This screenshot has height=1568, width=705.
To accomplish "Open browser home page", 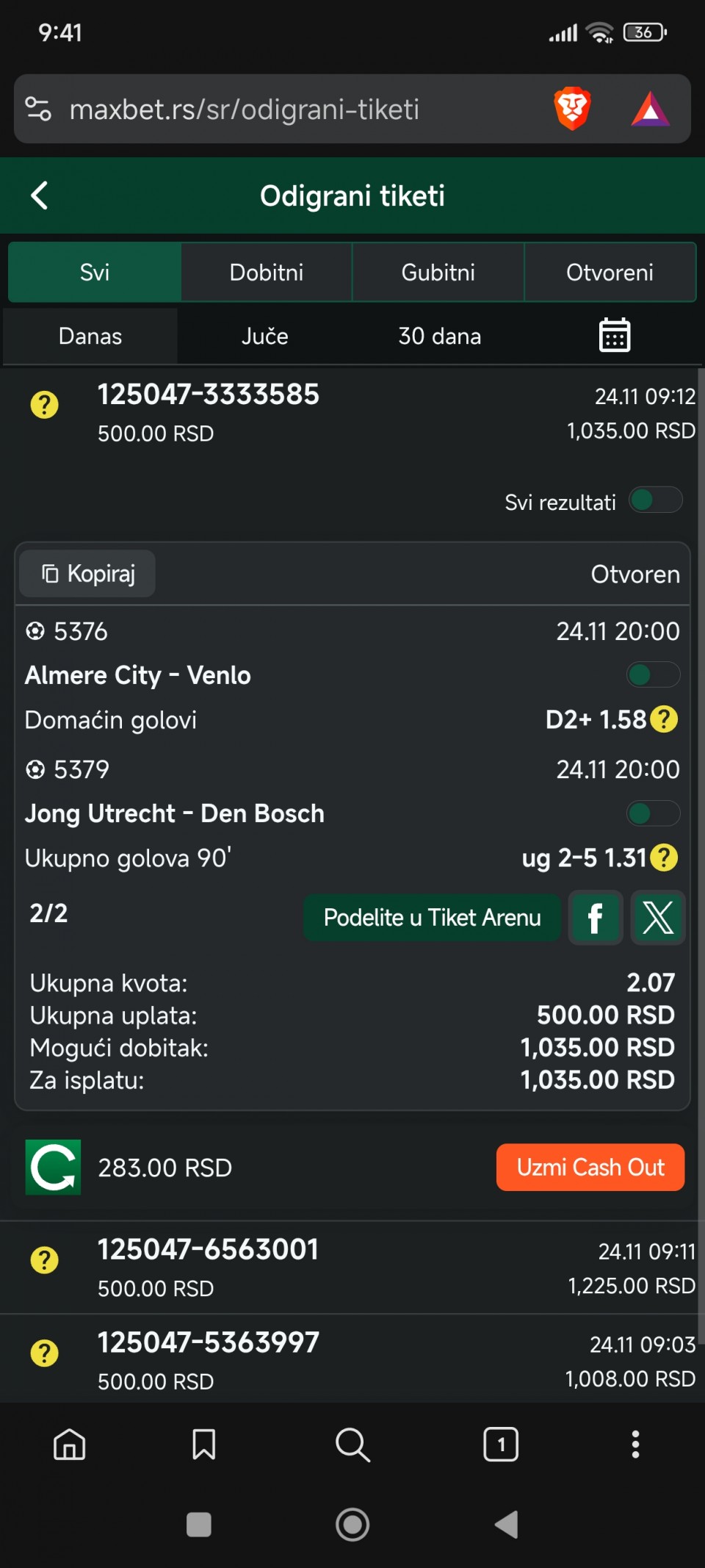I will 70,1445.
